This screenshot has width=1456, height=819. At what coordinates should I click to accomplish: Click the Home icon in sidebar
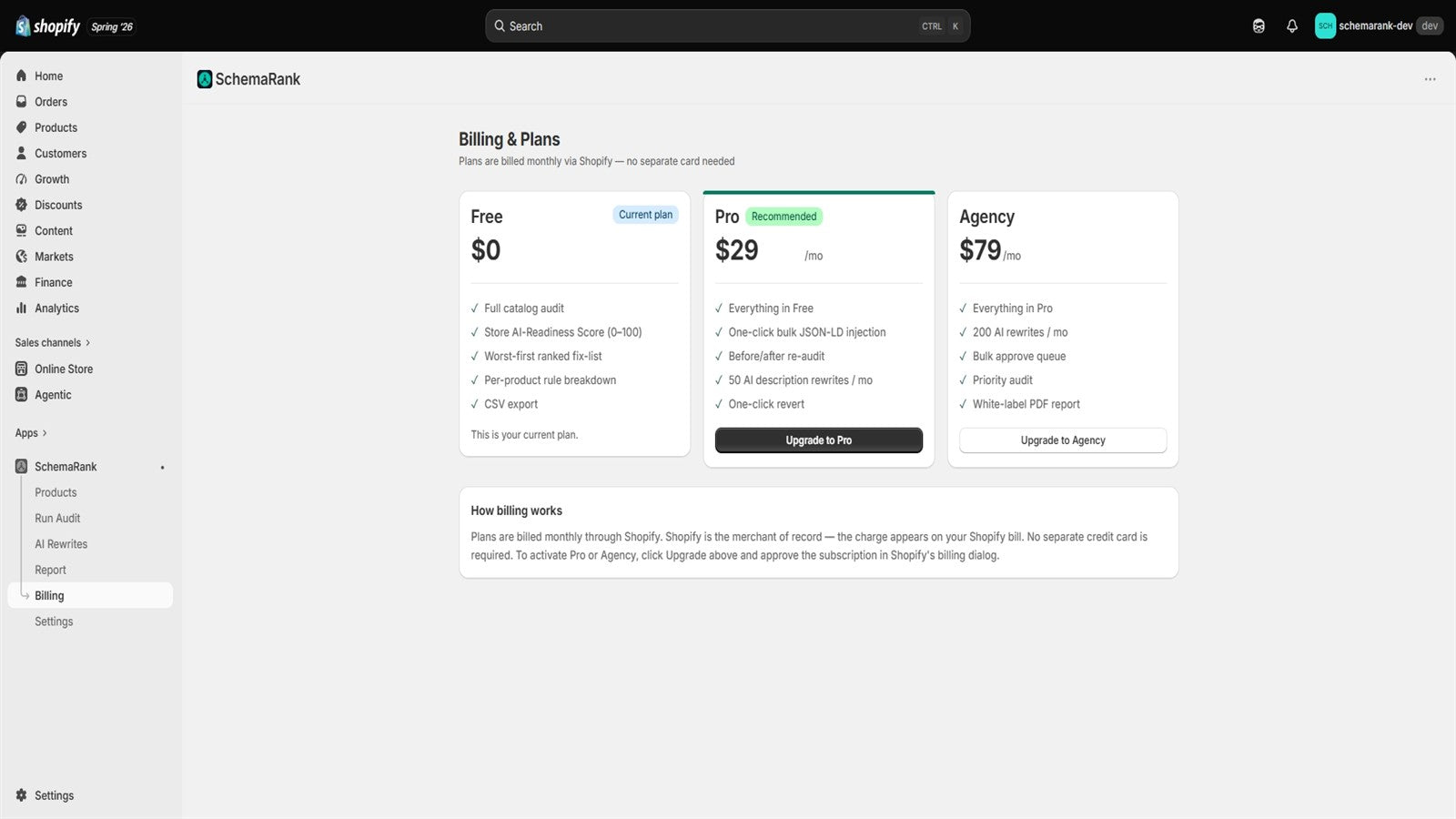(22, 76)
